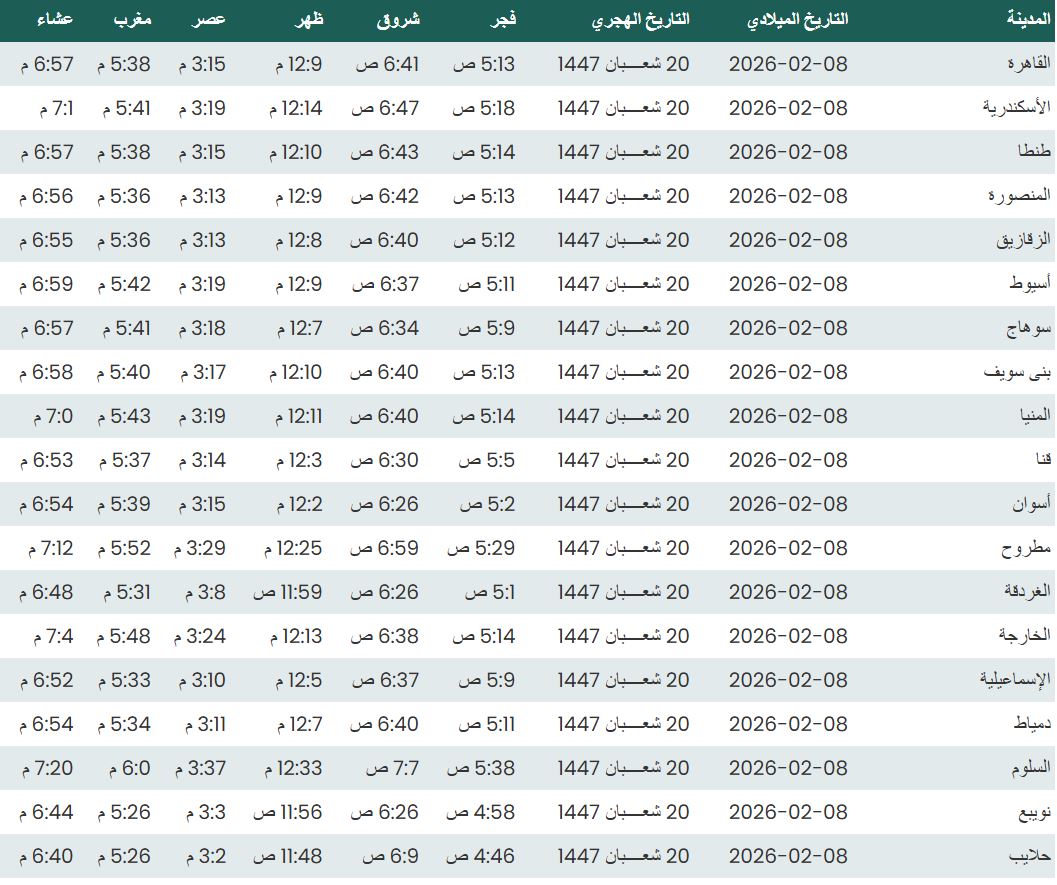Click الأسكندرية sunrise time 6:47 ص
The width and height of the screenshot is (1057, 885).
click(385, 108)
